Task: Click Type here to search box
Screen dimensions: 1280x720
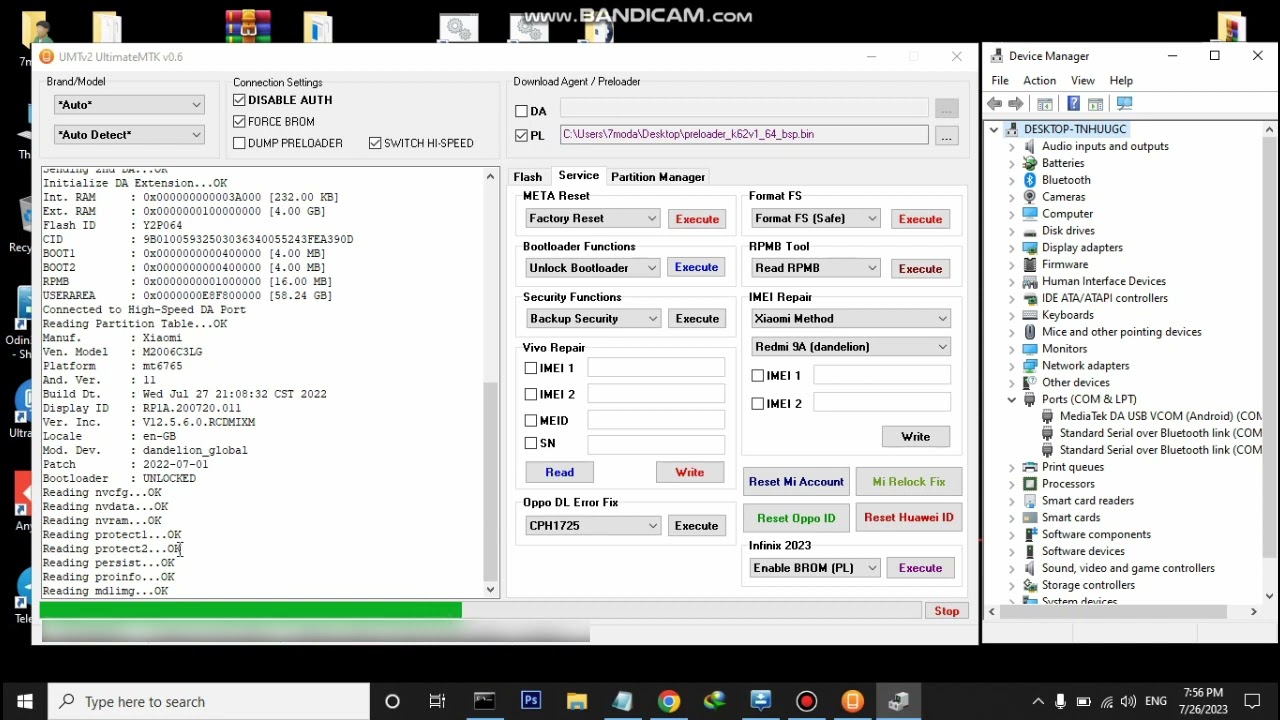Action: coord(209,702)
